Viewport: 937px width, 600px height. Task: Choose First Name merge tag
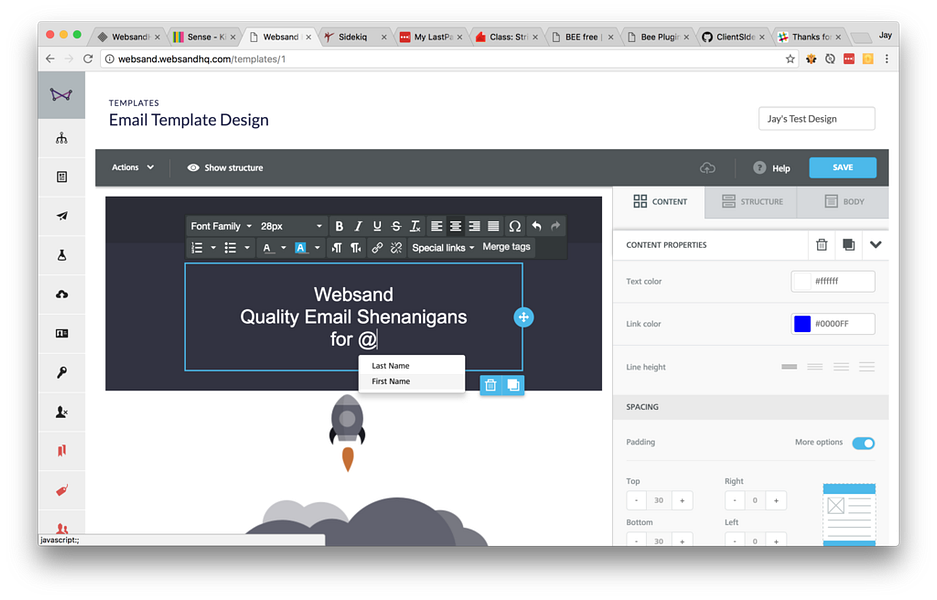click(x=412, y=381)
